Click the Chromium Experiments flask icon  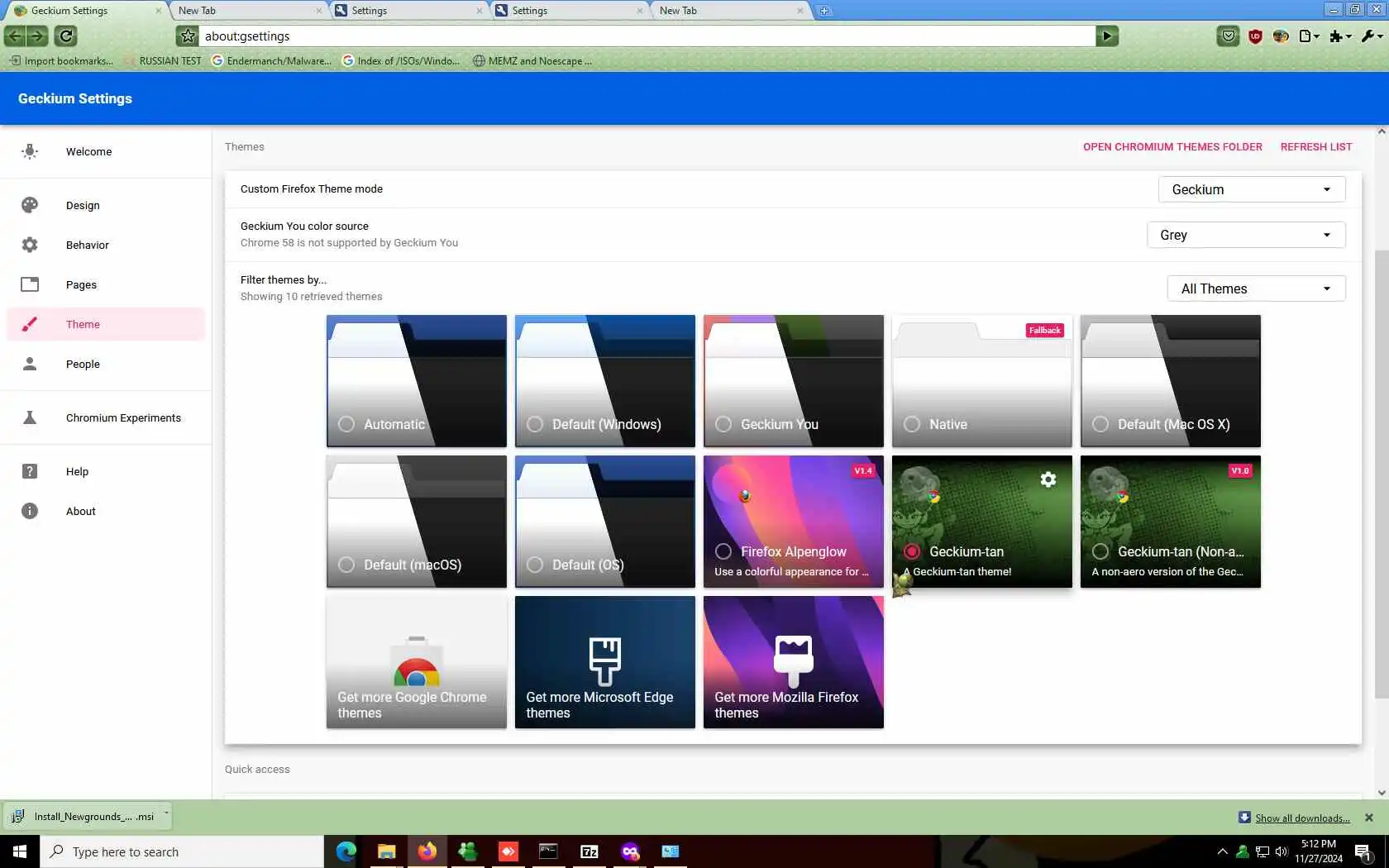click(x=30, y=417)
